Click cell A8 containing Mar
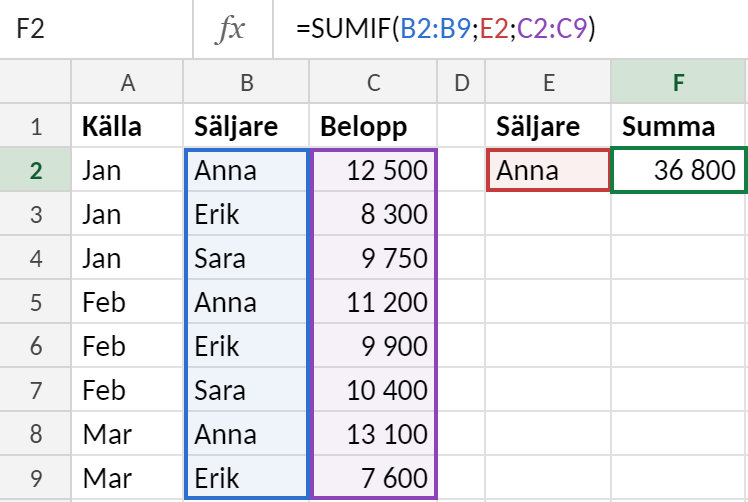This screenshot has height=502, width=748. pos(127,433)
